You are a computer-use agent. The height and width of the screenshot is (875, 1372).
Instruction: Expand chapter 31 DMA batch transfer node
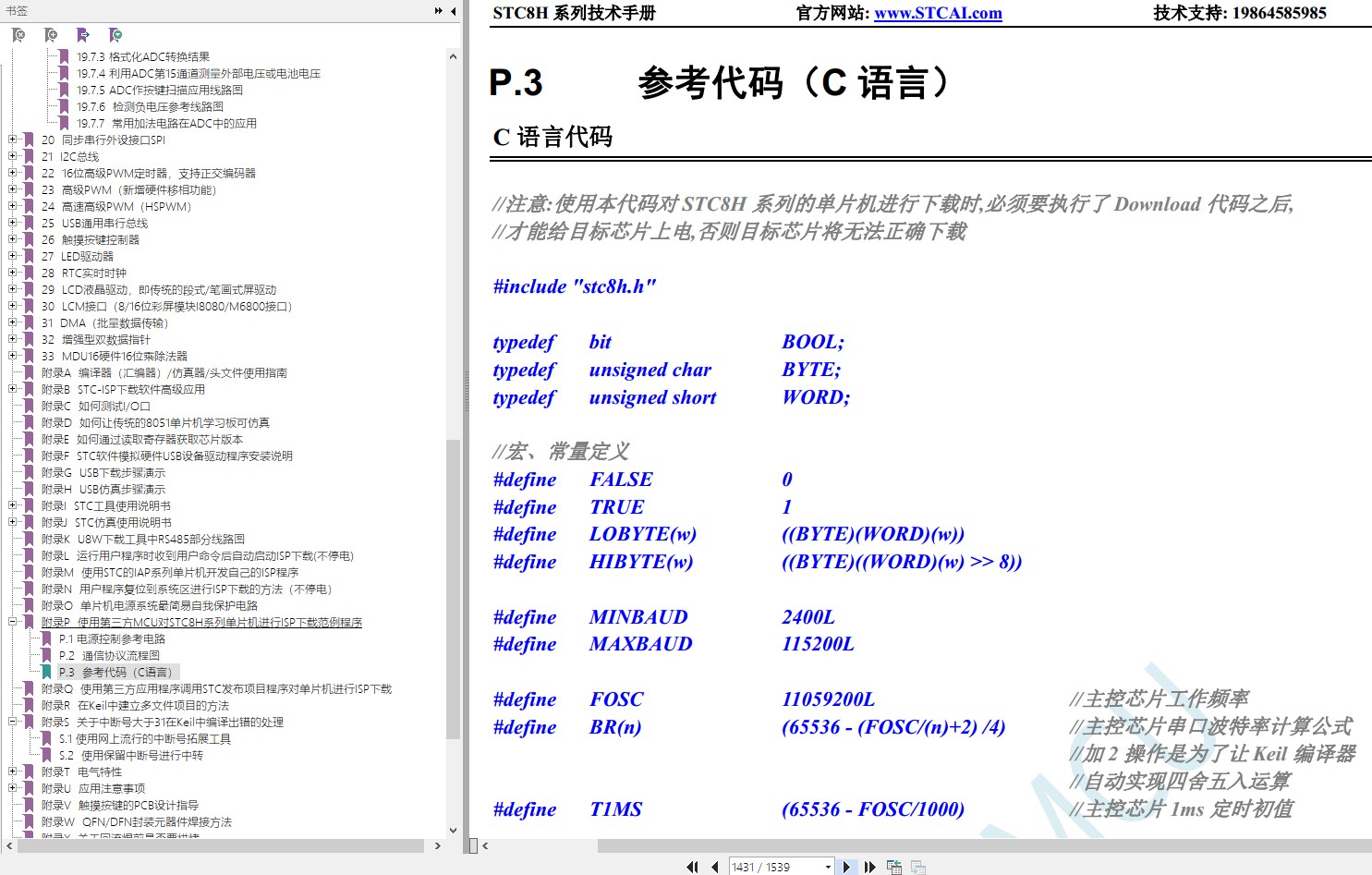click(x=13, y=322)
